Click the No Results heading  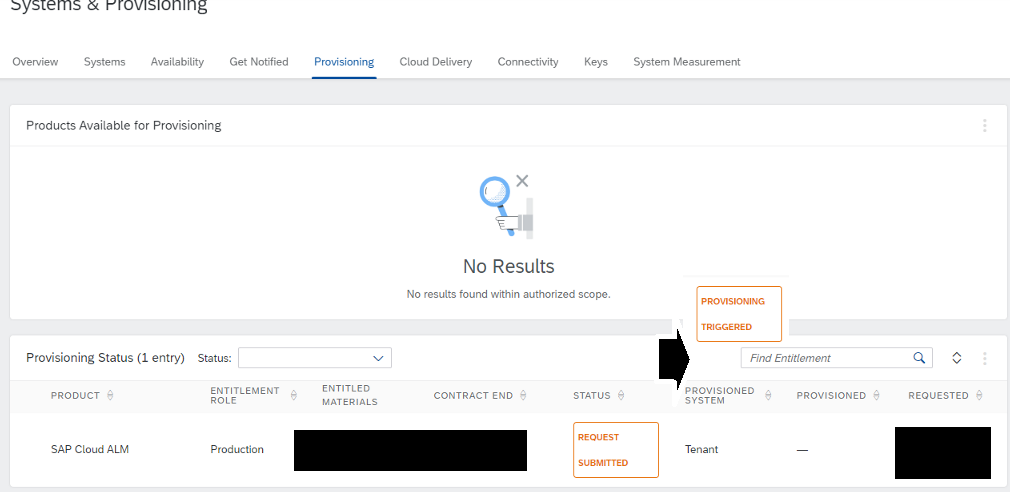click(508, 266)
